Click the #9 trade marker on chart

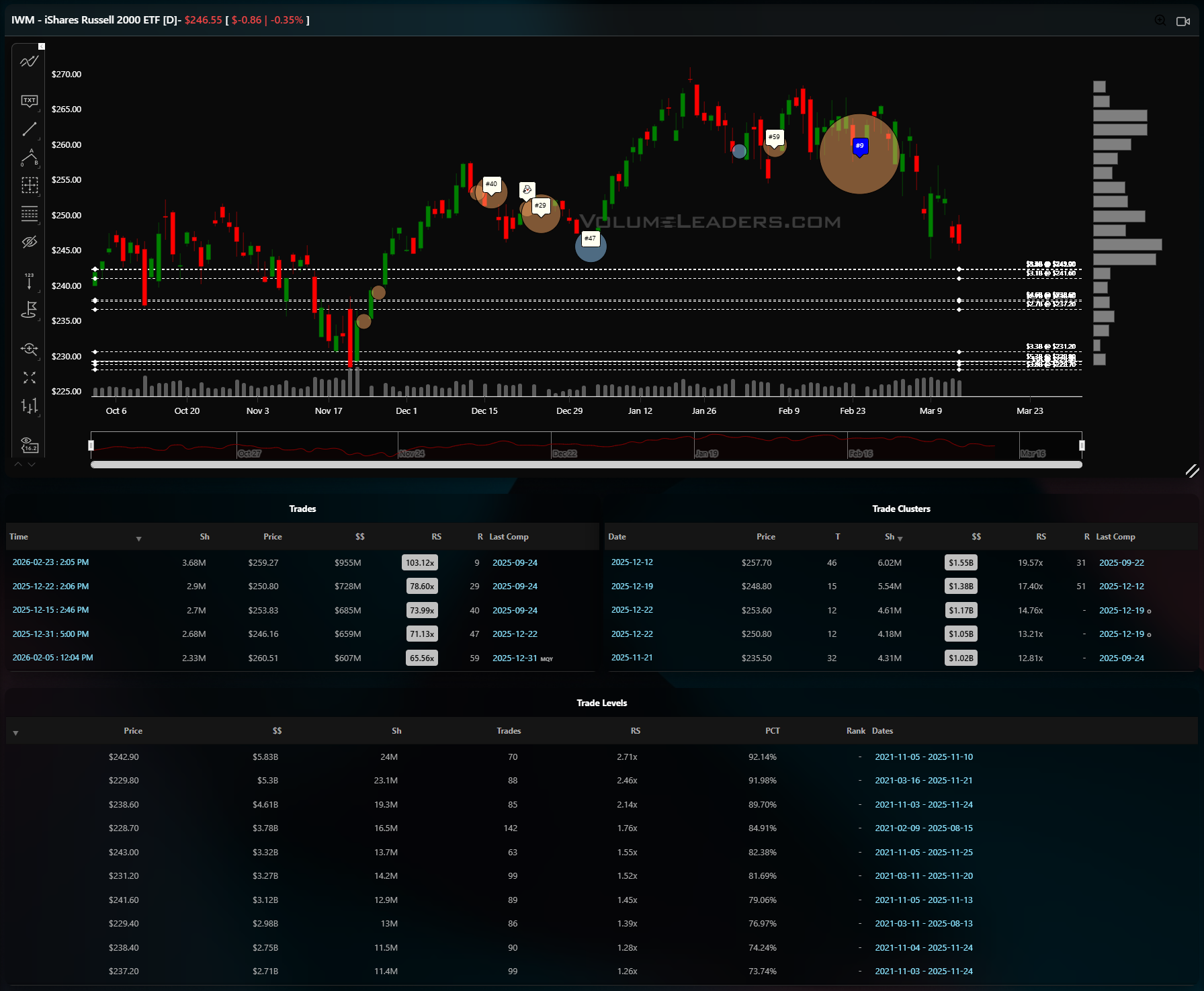[x=860, y=146]
